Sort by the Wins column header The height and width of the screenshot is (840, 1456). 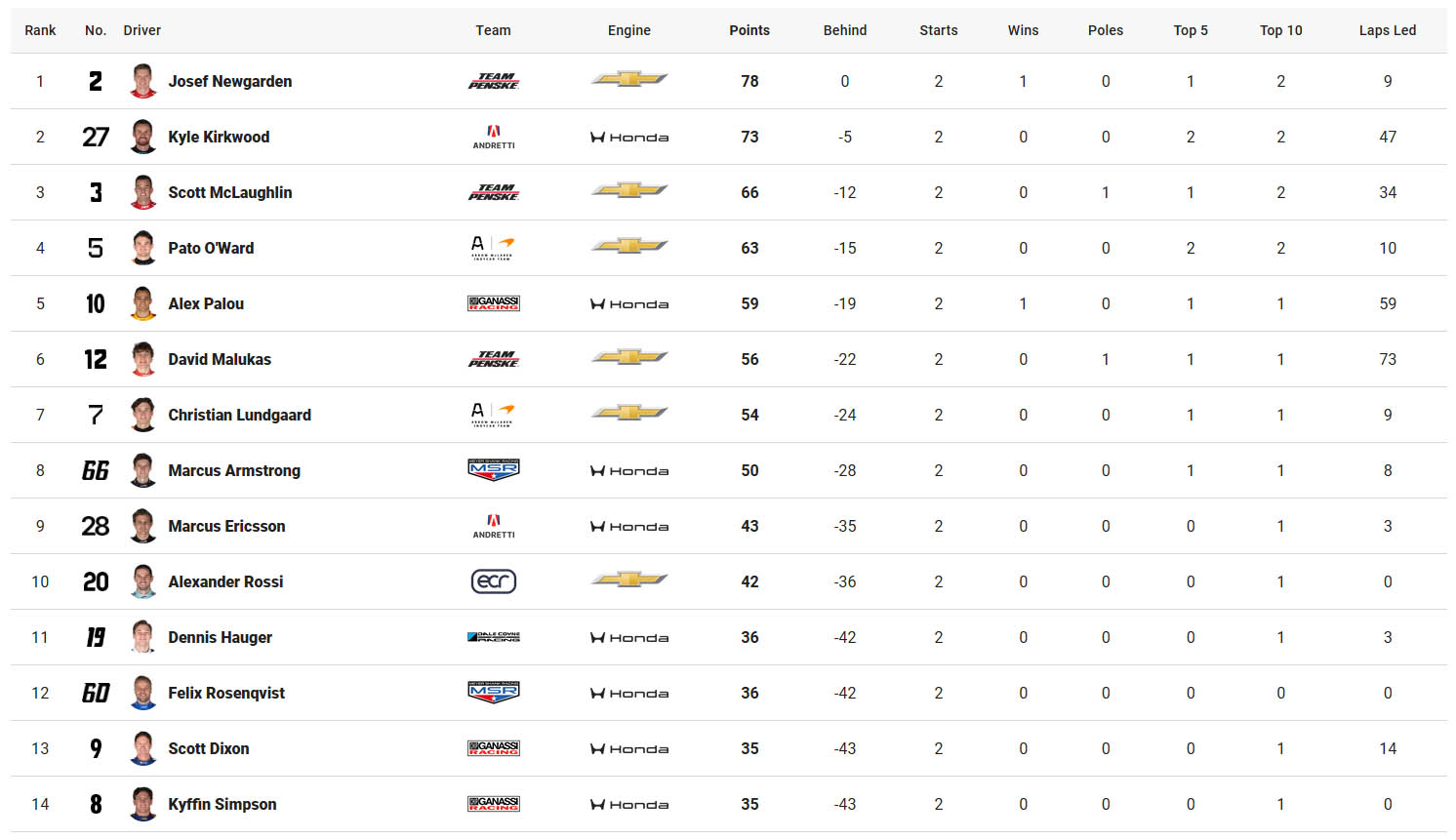(x=1023, y=30)
